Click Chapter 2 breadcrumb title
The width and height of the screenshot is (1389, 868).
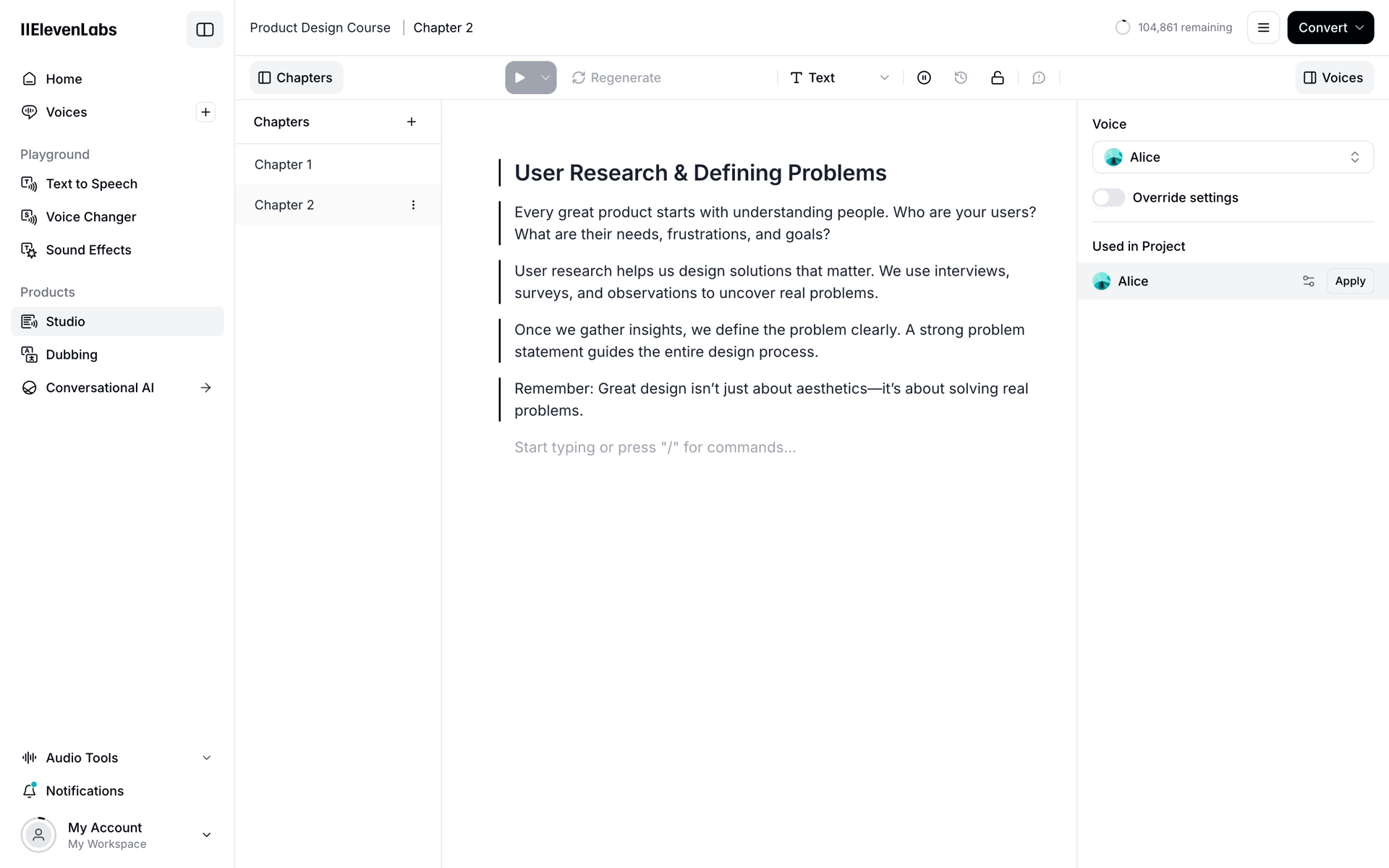click(x=443, y=27)
